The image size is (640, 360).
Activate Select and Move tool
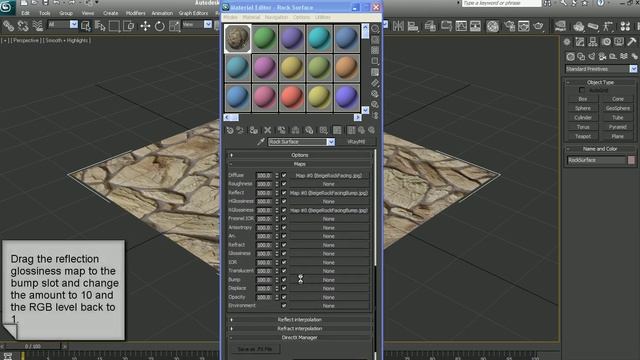click(145, 26)
